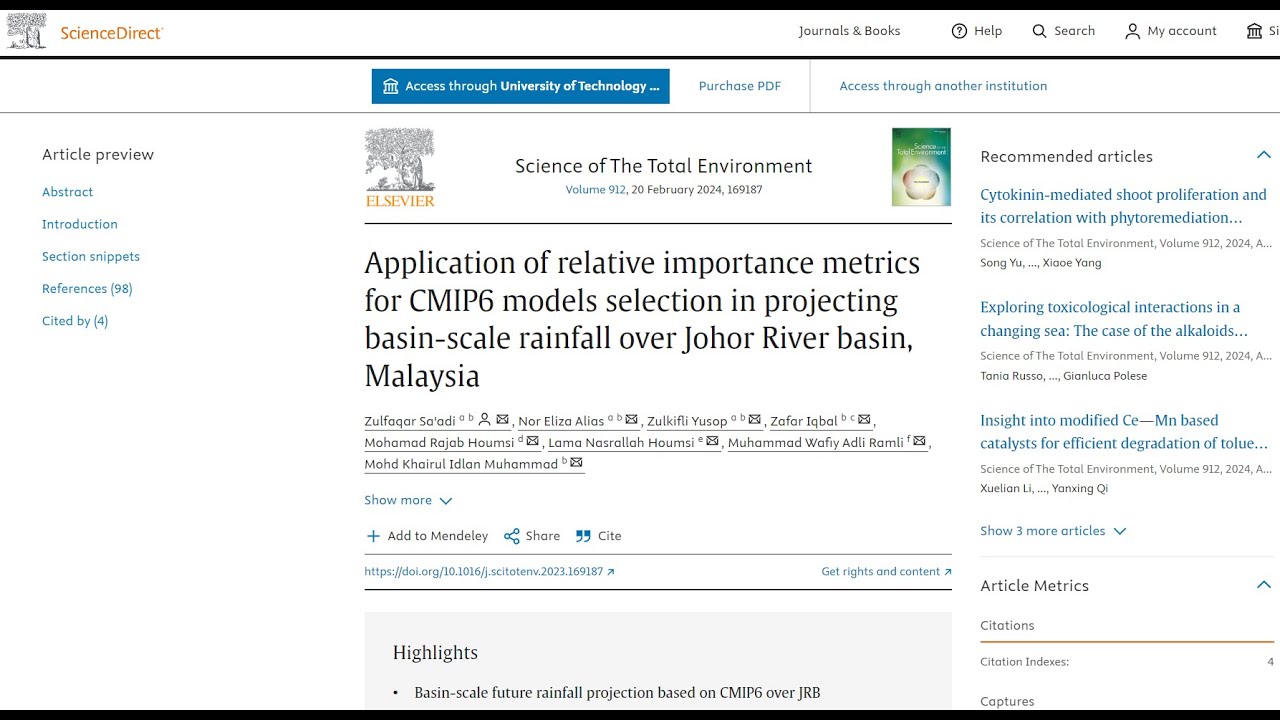Click the Elsevier tree logo
This screenshot has width=1280, height=720.
coord(400,167)
